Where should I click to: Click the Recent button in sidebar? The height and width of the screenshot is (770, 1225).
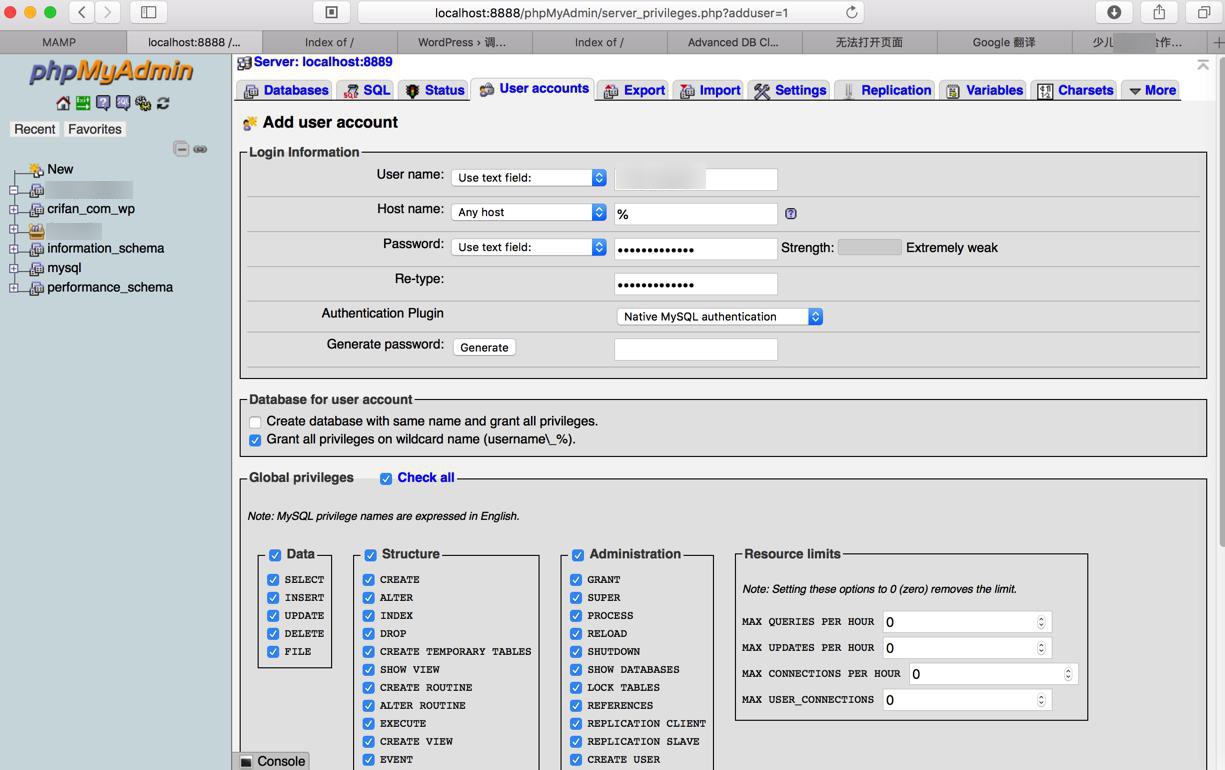(x=35, y=129)
